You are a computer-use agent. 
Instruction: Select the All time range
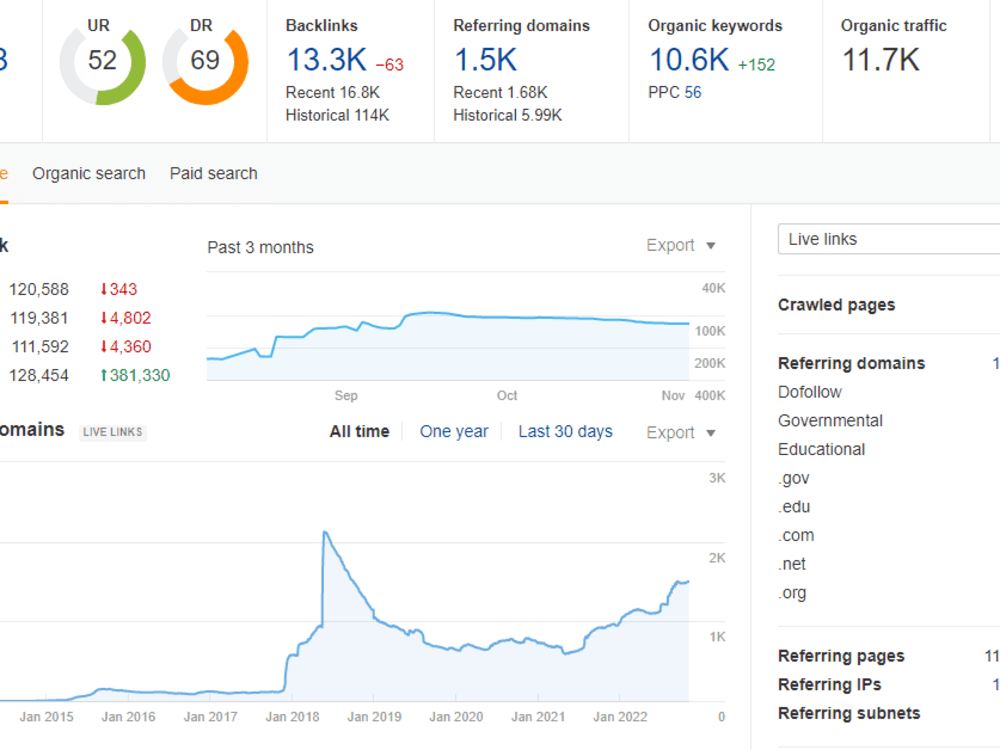[x=359, y=432]
